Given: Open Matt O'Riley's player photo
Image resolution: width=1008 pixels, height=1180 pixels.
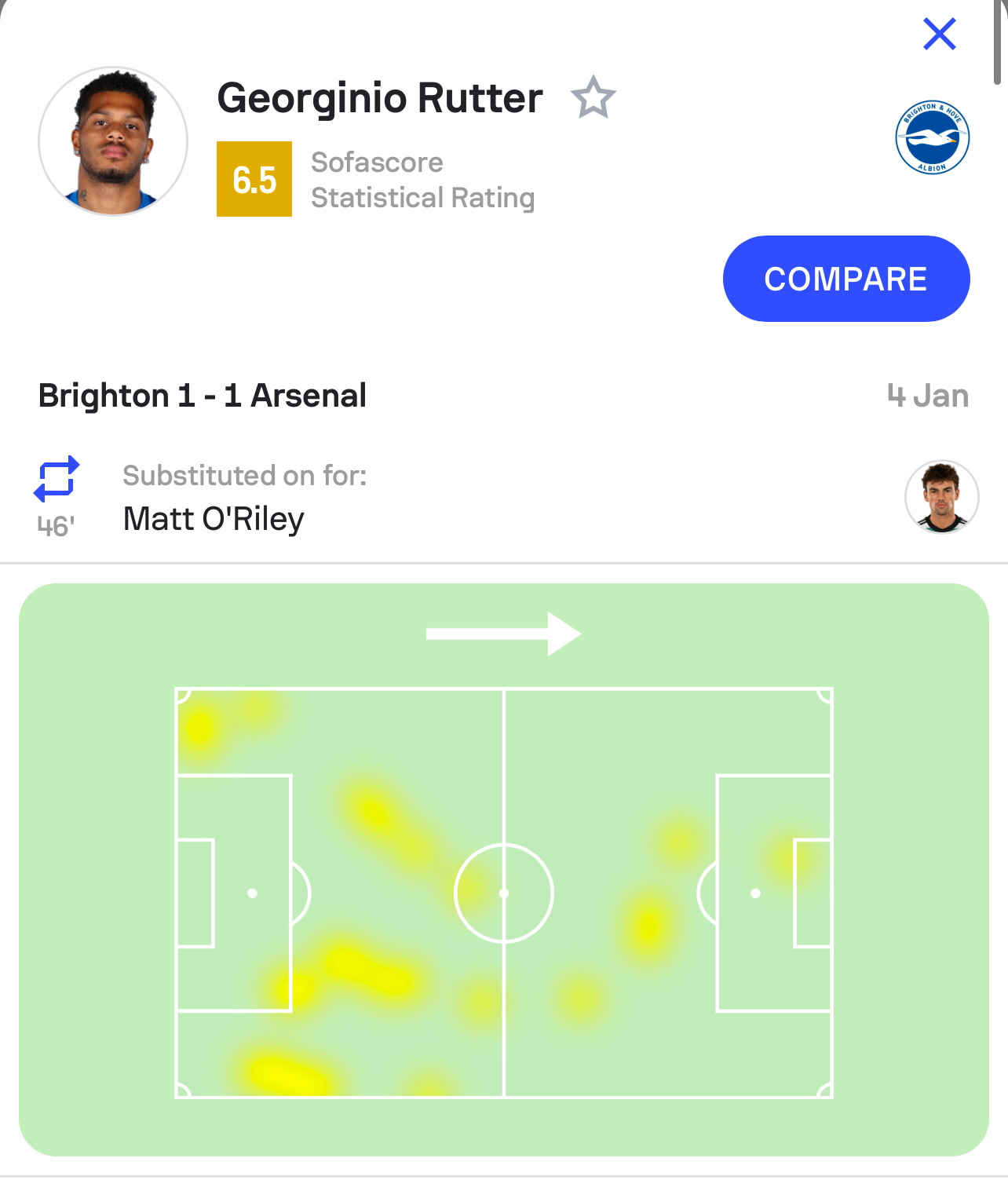Looking at the screenshot, I should [942, 497].
